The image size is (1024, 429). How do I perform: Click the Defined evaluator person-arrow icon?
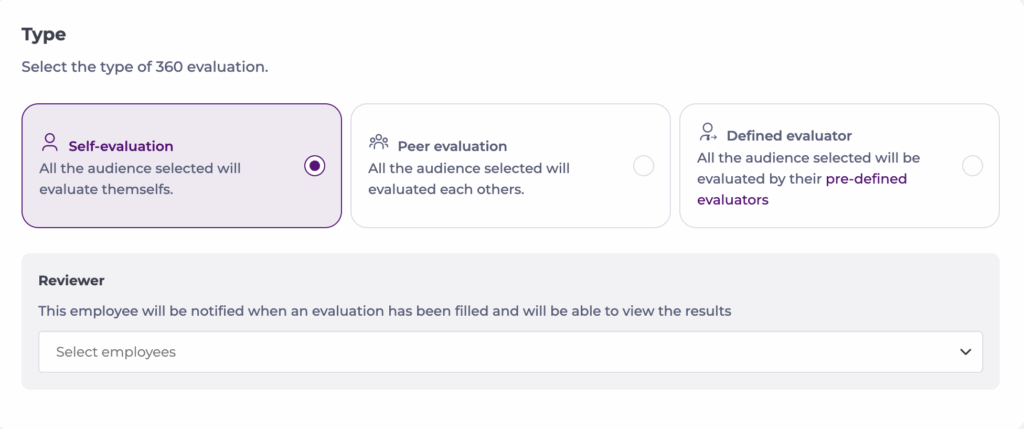[708, 133]
